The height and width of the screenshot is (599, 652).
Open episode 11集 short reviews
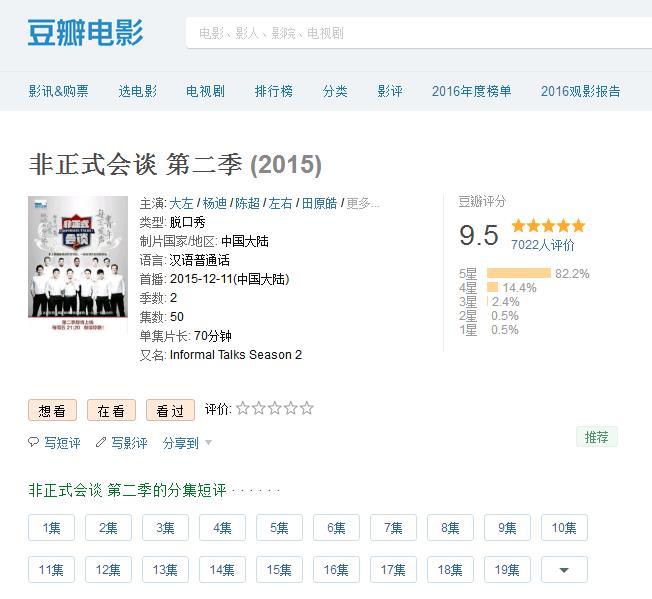(x=52, y=569)
